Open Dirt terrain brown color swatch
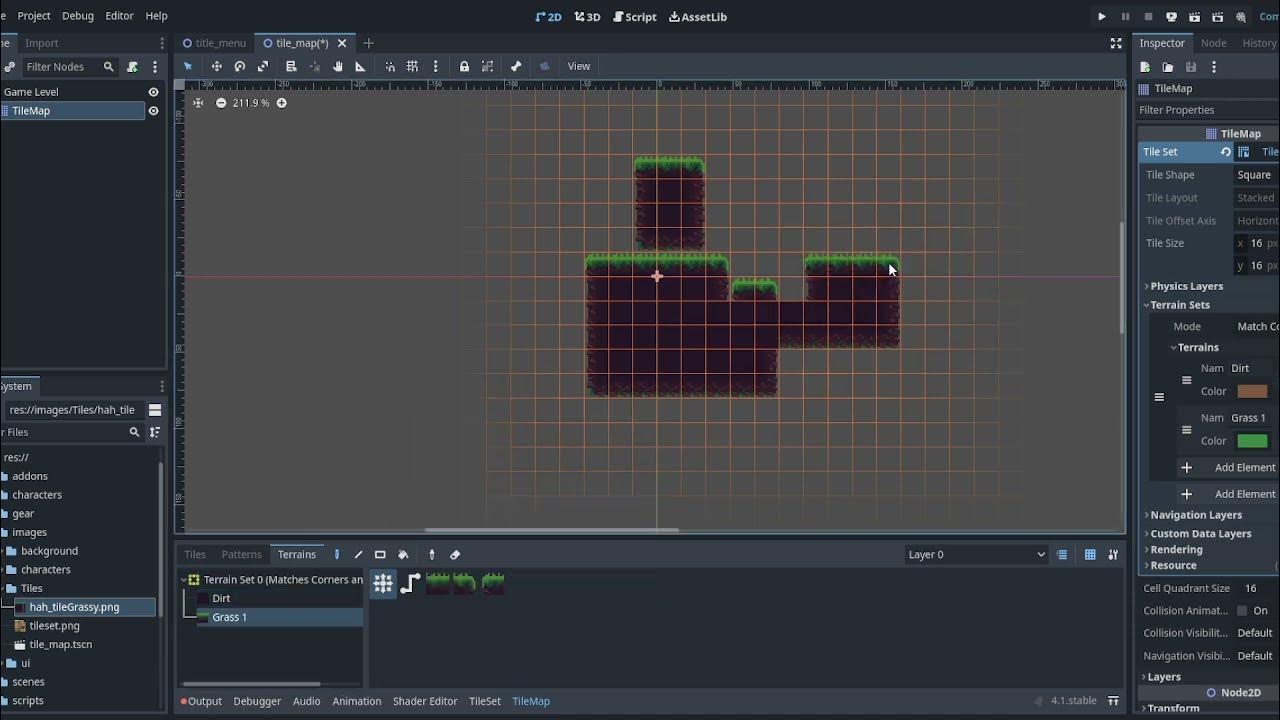This screenshot has width=1280, height=720. point(1252,391)
